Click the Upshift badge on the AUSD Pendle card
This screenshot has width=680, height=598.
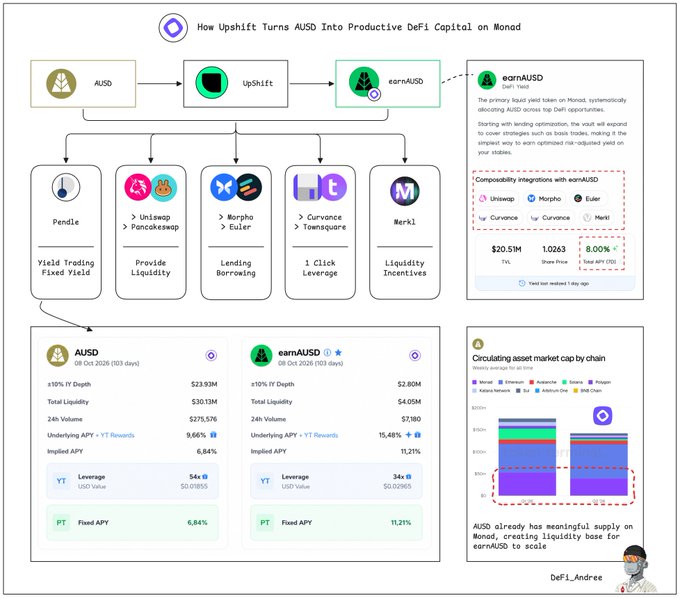pyautogui.click(x=211, y=356)
